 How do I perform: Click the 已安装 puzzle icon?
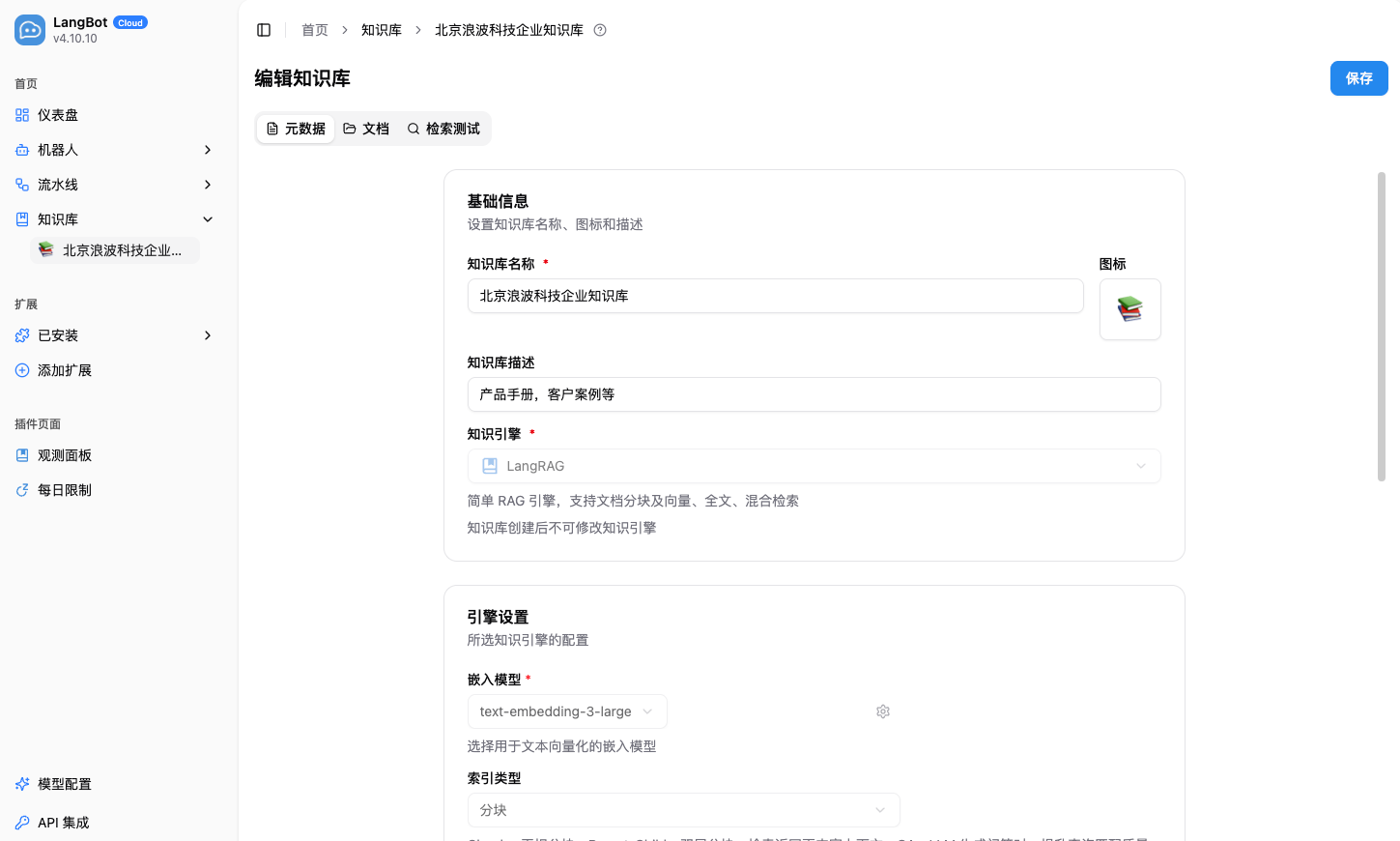pos(22,335)
